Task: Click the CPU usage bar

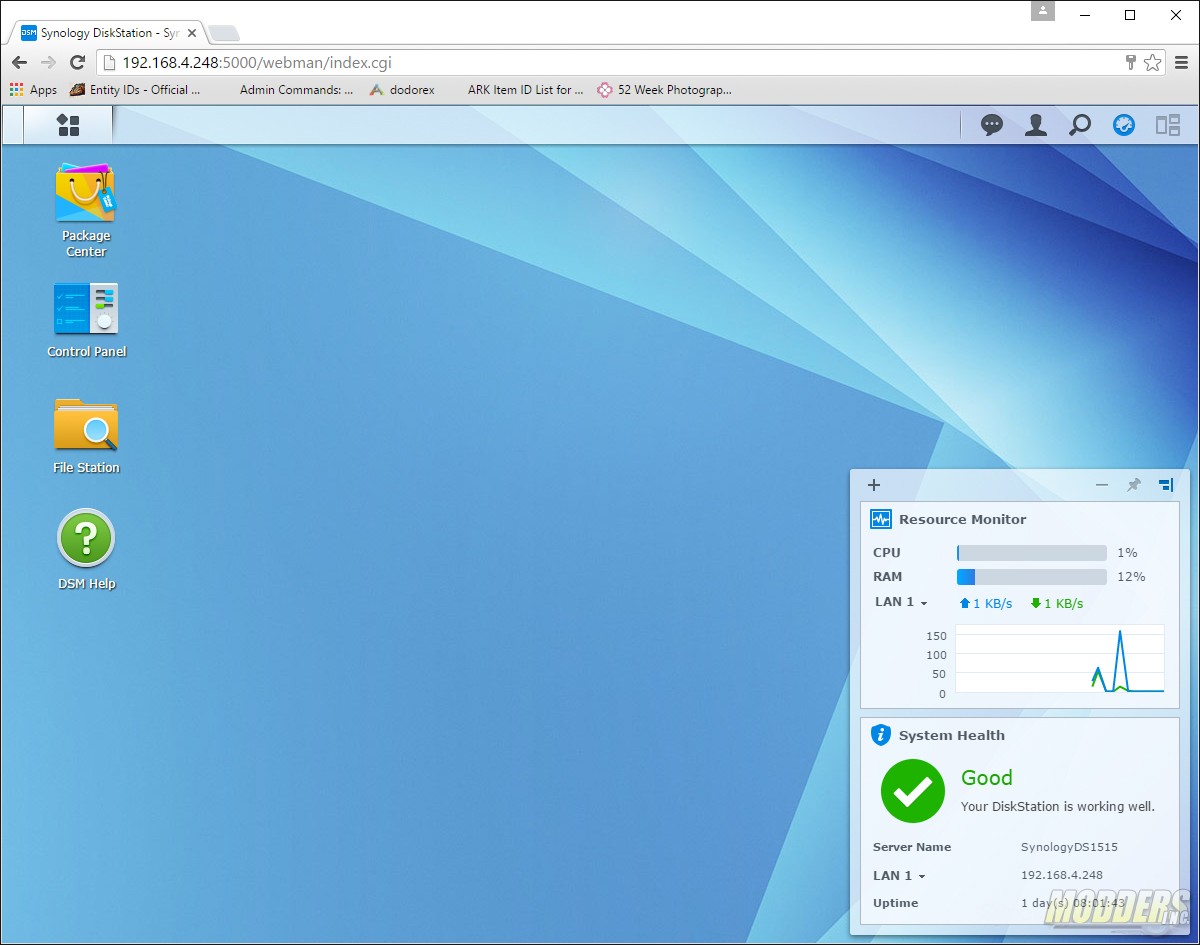Action: (x=1032, y=553)
